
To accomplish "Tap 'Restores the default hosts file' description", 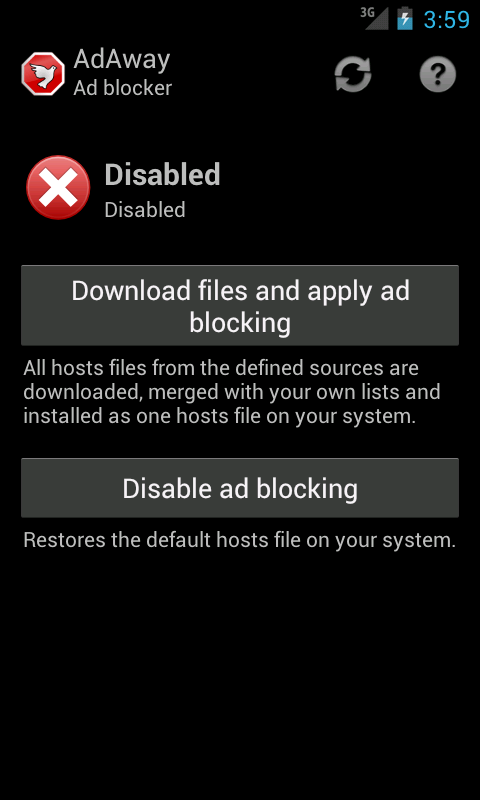I will tap(240, 540).
